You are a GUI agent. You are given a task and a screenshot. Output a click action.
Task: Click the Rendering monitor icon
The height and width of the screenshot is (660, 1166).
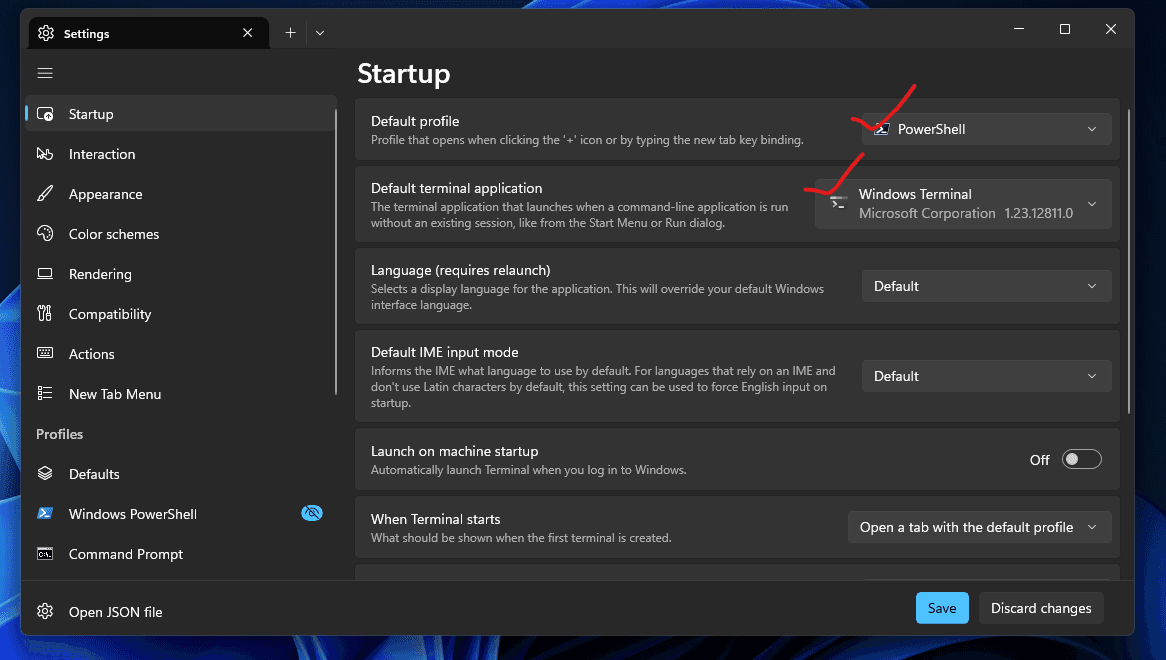click(x=45, y=274)
